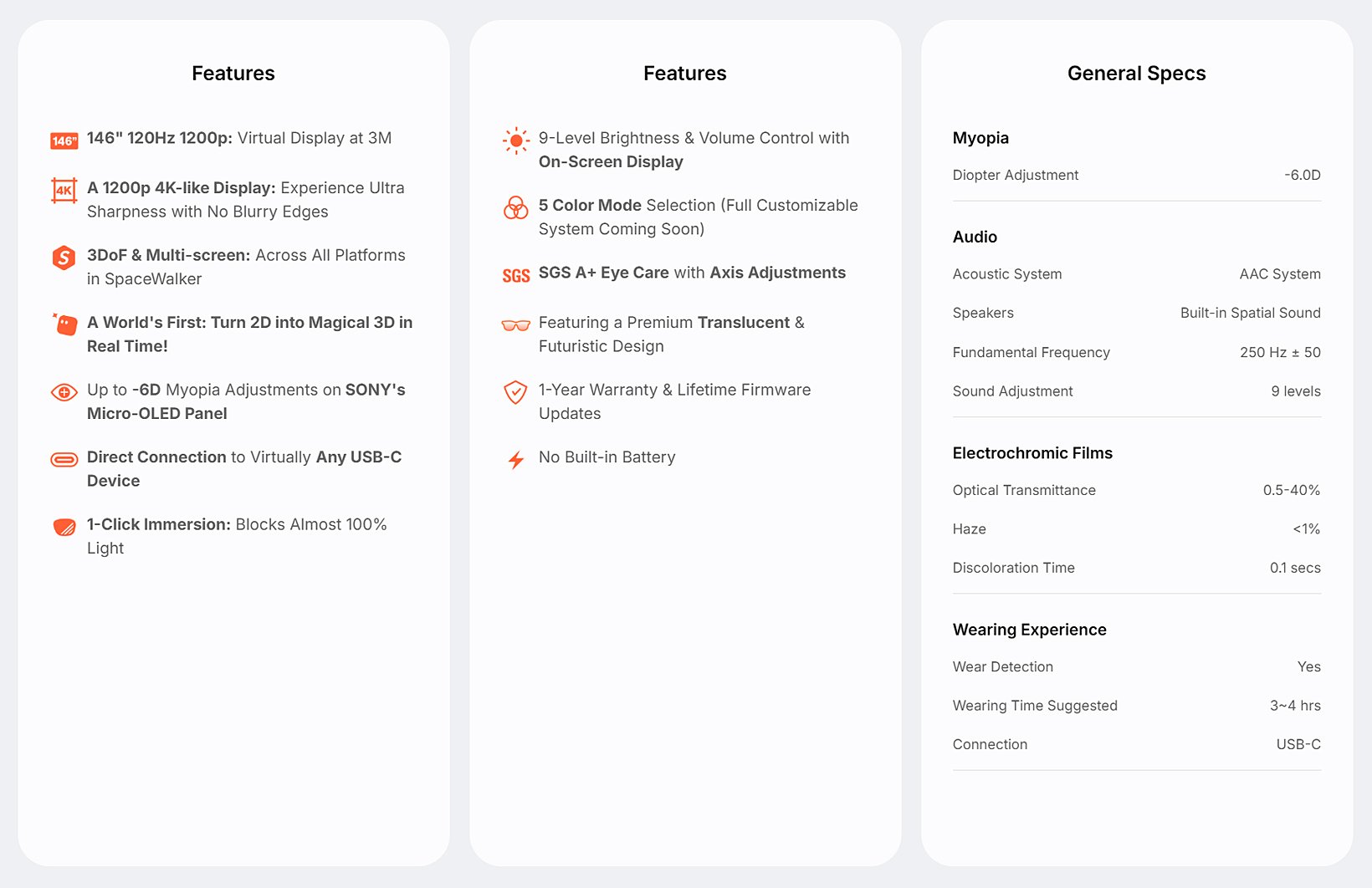This screenshot has height=888, width=1372.
Task: Click the Built-in Spatial Sound value
Action: tap(1250, 313)
